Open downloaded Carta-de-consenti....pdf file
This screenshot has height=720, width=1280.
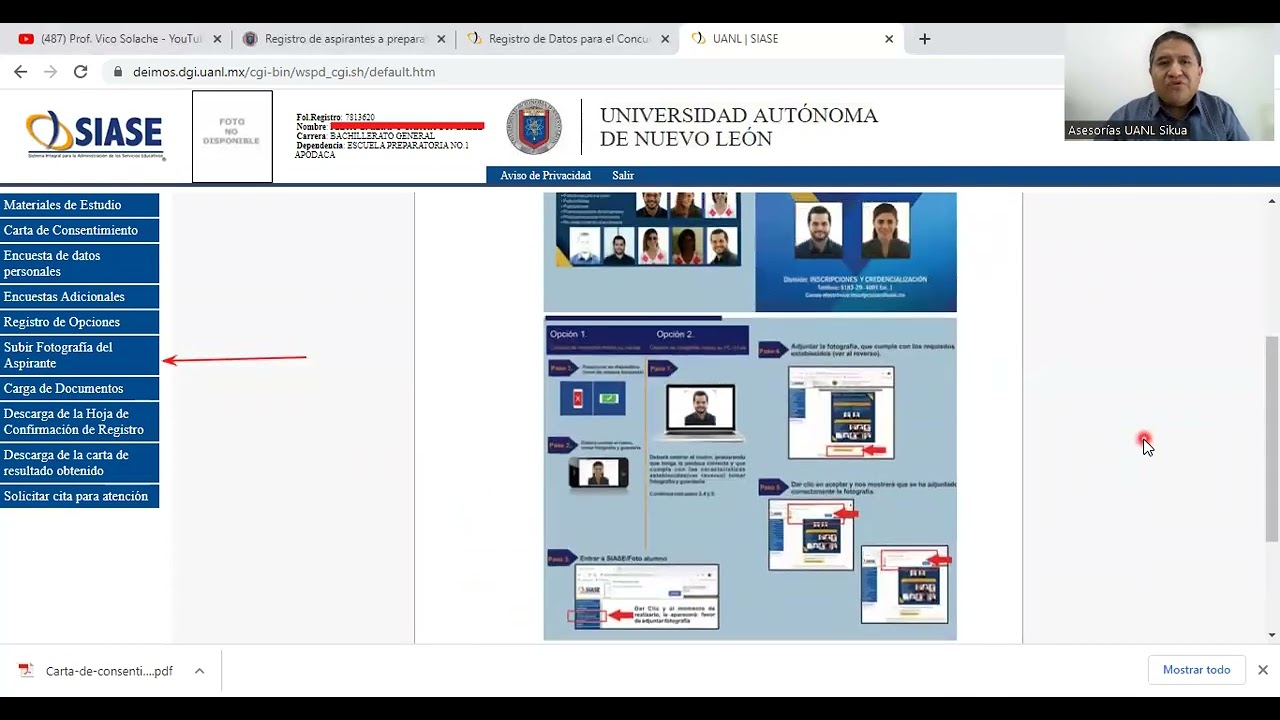(109, 671)
